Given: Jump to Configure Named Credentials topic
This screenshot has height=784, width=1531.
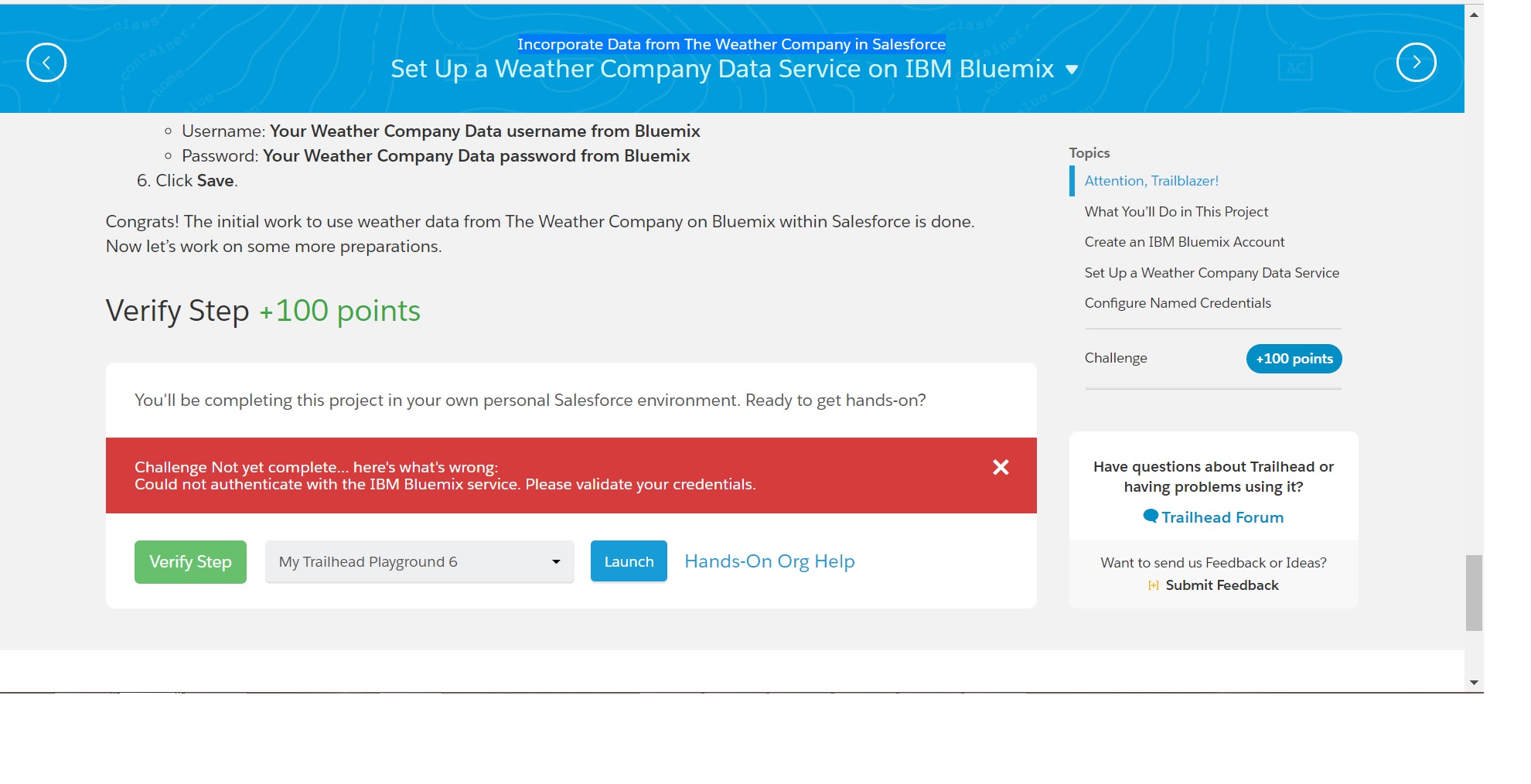Looking at the screenshot, I should point(1178,303).
